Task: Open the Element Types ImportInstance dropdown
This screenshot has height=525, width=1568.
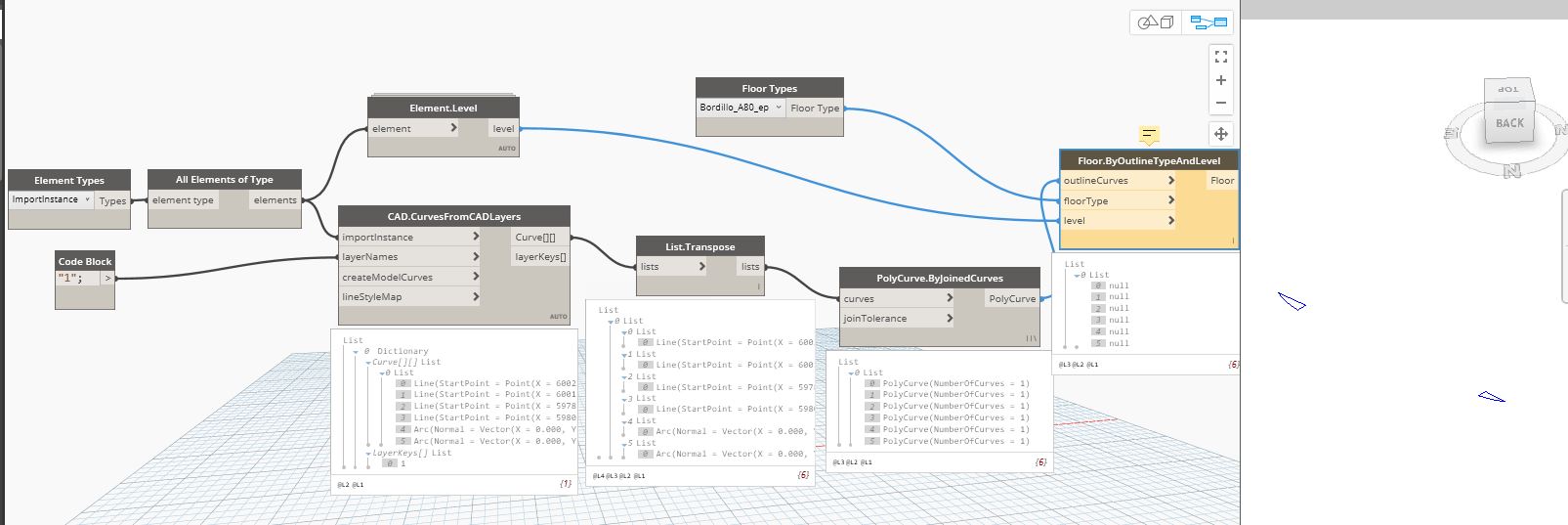Action: tap(52, 199)
